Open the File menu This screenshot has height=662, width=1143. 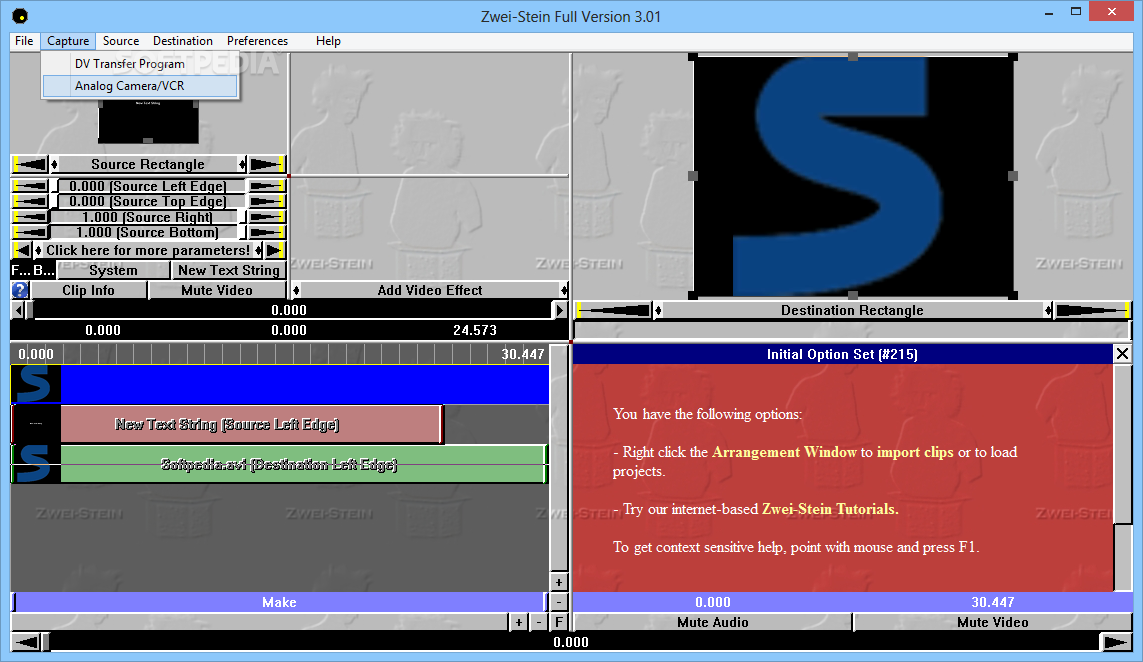[24, 41]
